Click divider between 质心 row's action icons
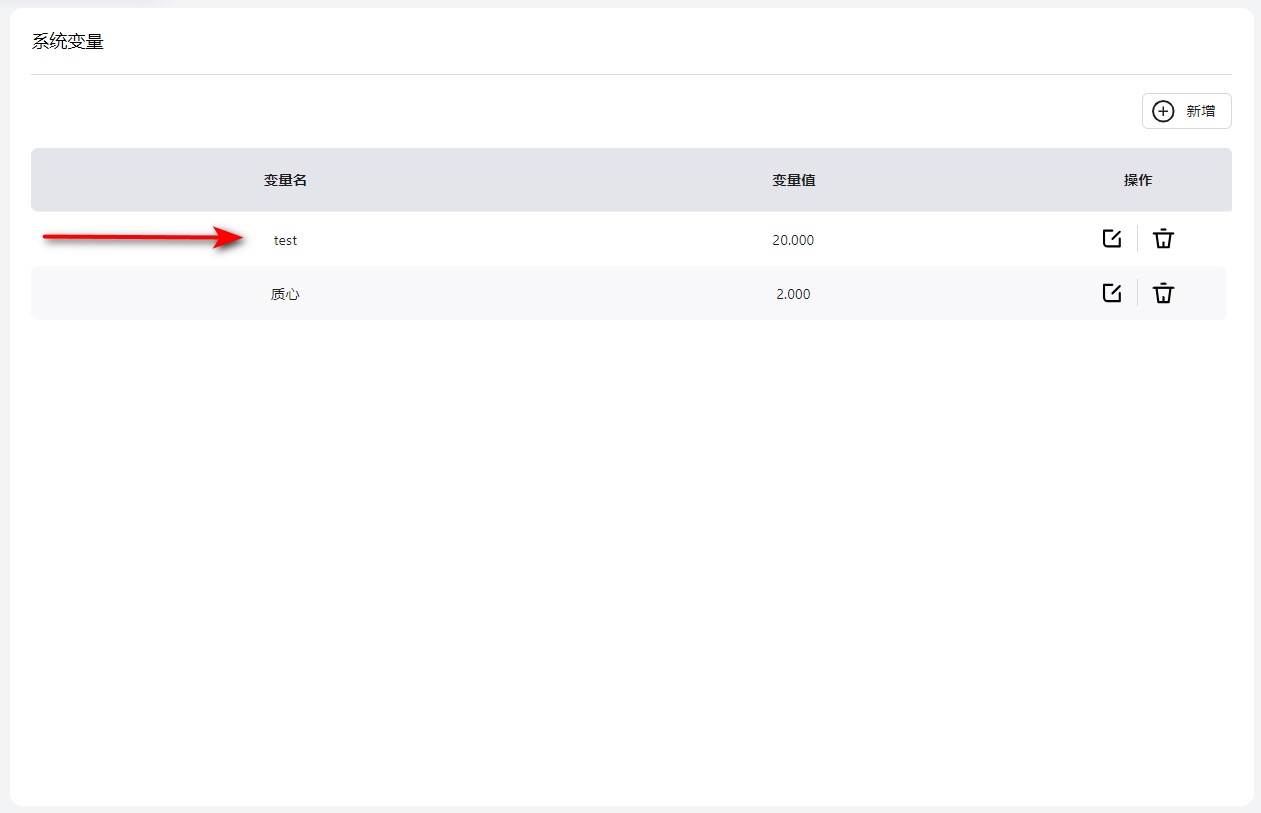 pos(1137,293)
